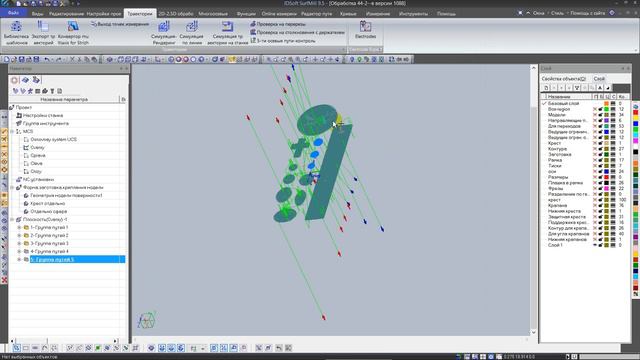
Task: Collapse the Плоскость tree node
Action: click(x=12, y=220)
